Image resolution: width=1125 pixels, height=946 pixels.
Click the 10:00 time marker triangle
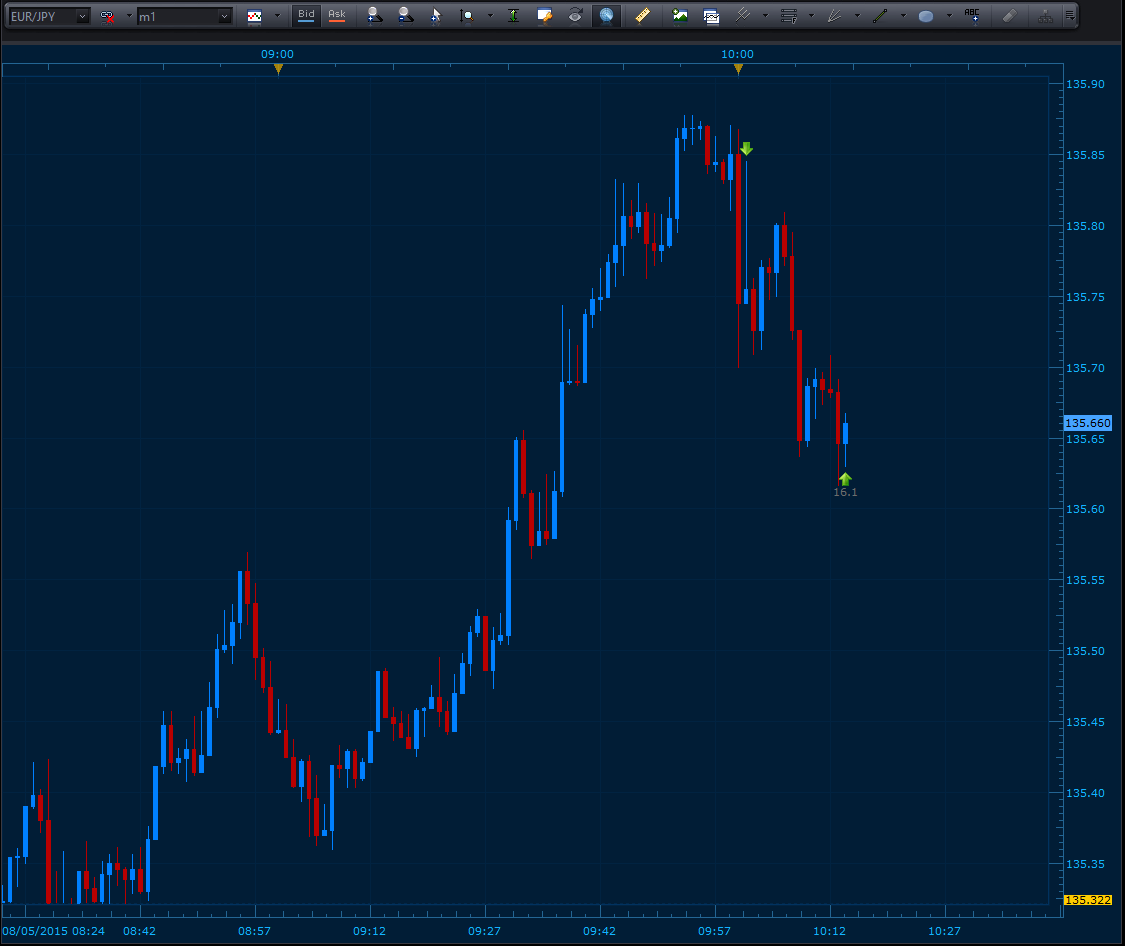(x=738, y=69)
